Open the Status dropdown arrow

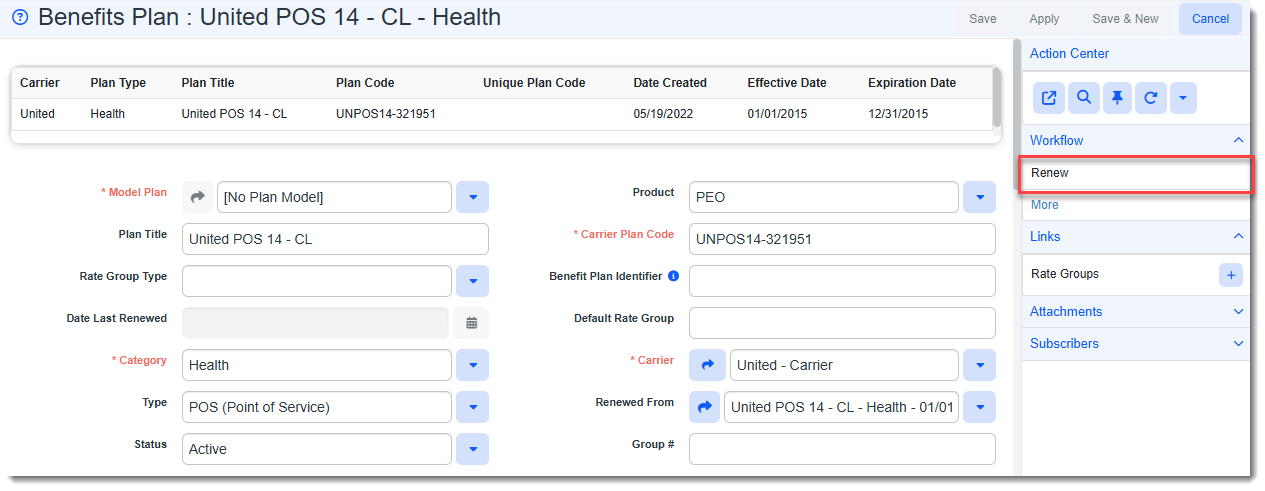point(472,449)
